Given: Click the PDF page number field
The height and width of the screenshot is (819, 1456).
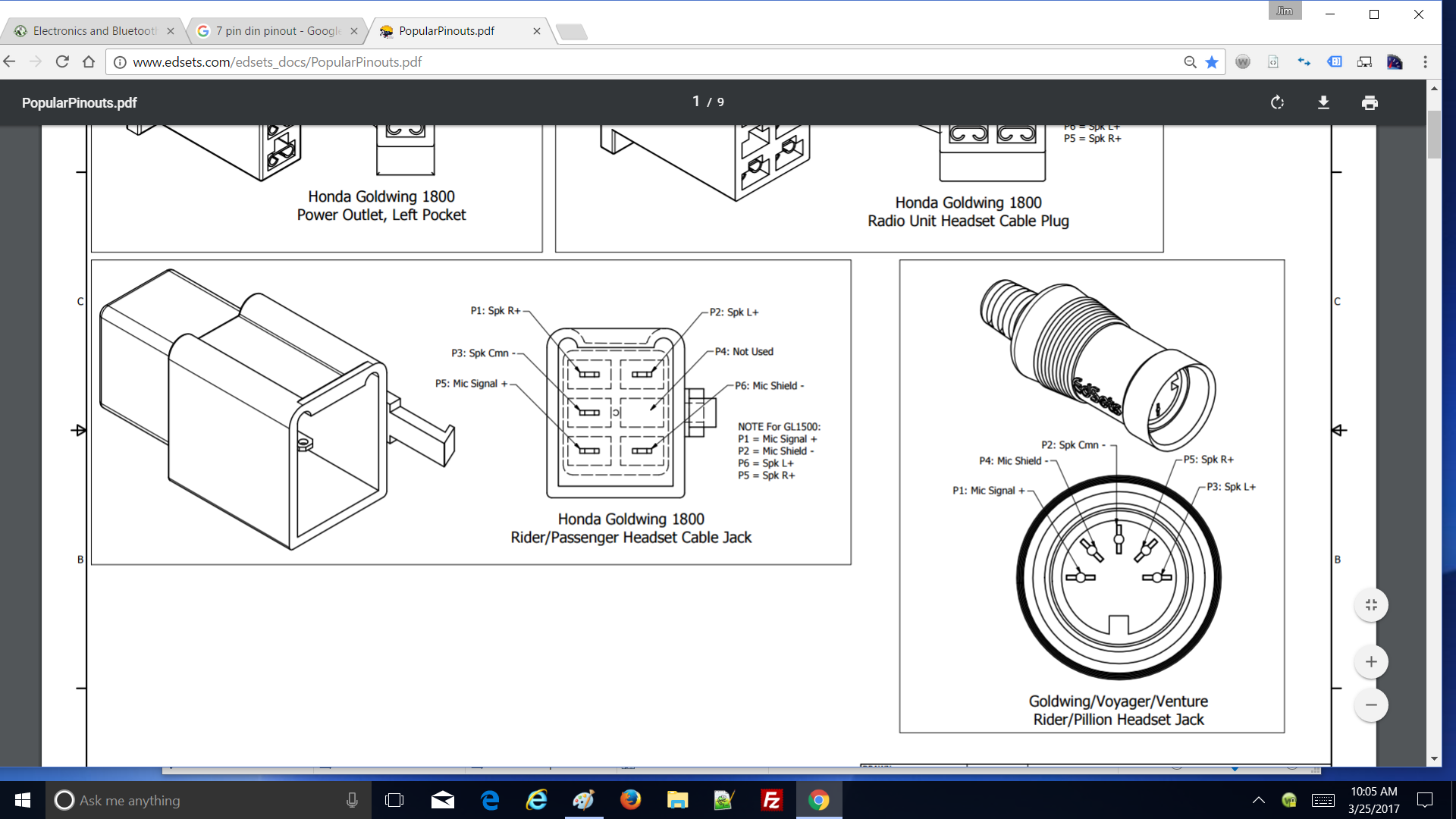Looking at the screenshot, I should tap(696, 102).
